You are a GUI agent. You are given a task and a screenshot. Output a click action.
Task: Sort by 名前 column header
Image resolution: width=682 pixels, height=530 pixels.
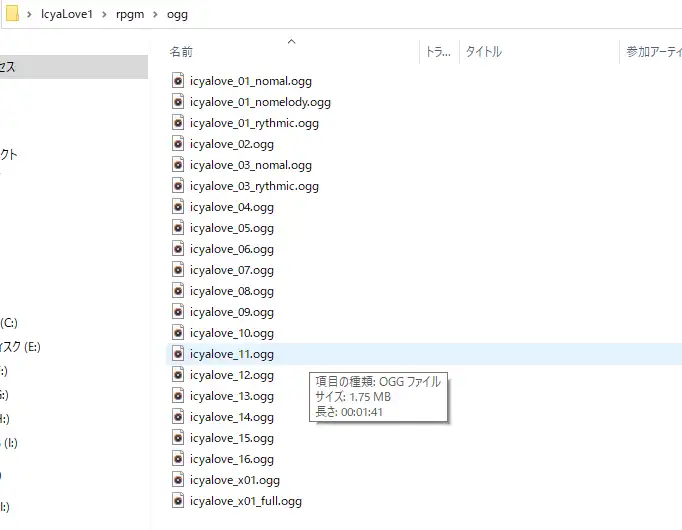point(181,52)
